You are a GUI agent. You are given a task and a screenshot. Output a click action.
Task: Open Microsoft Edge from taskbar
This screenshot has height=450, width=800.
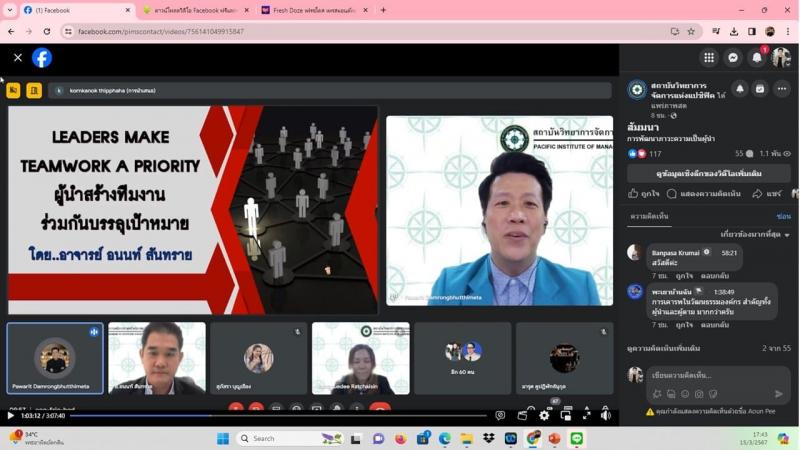pos(444,439)
